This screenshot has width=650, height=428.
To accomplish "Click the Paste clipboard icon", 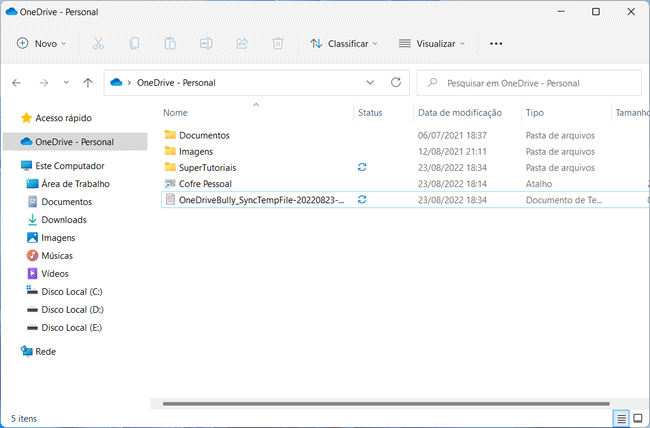I will click(x=170, y=44).
